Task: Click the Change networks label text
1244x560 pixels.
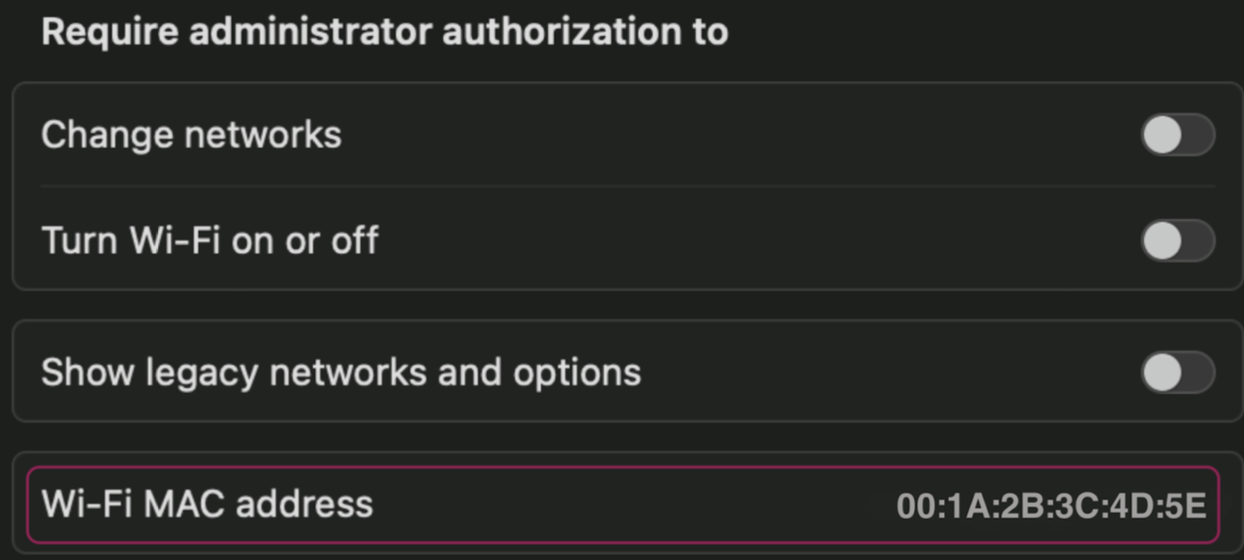Action: (191, 135)
